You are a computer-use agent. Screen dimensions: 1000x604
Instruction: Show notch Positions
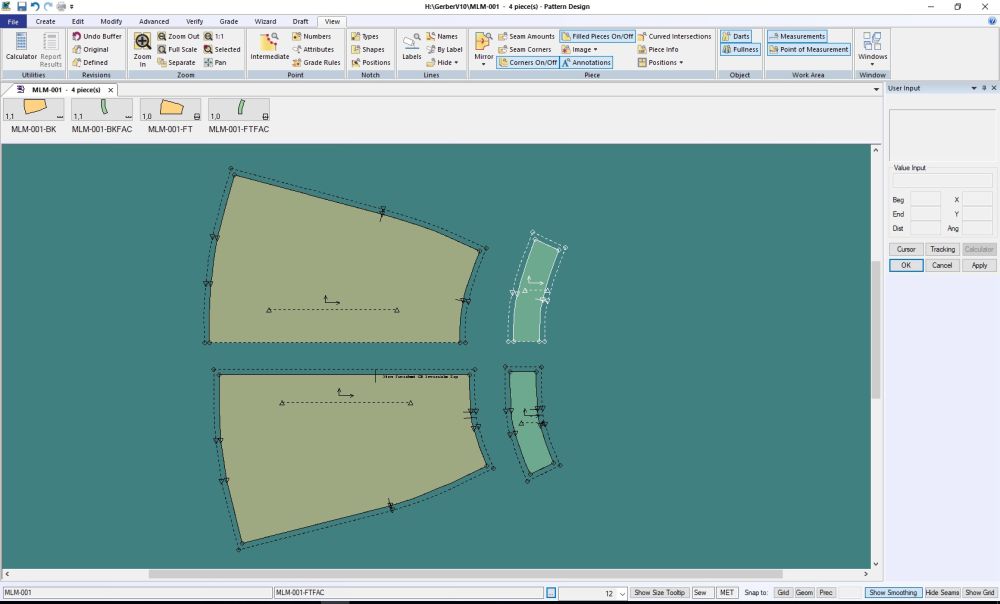point(370,63)
